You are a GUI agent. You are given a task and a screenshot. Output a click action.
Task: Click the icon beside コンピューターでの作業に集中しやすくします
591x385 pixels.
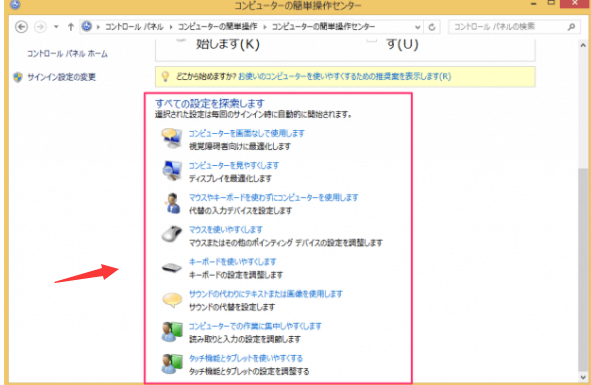(172, 332)
